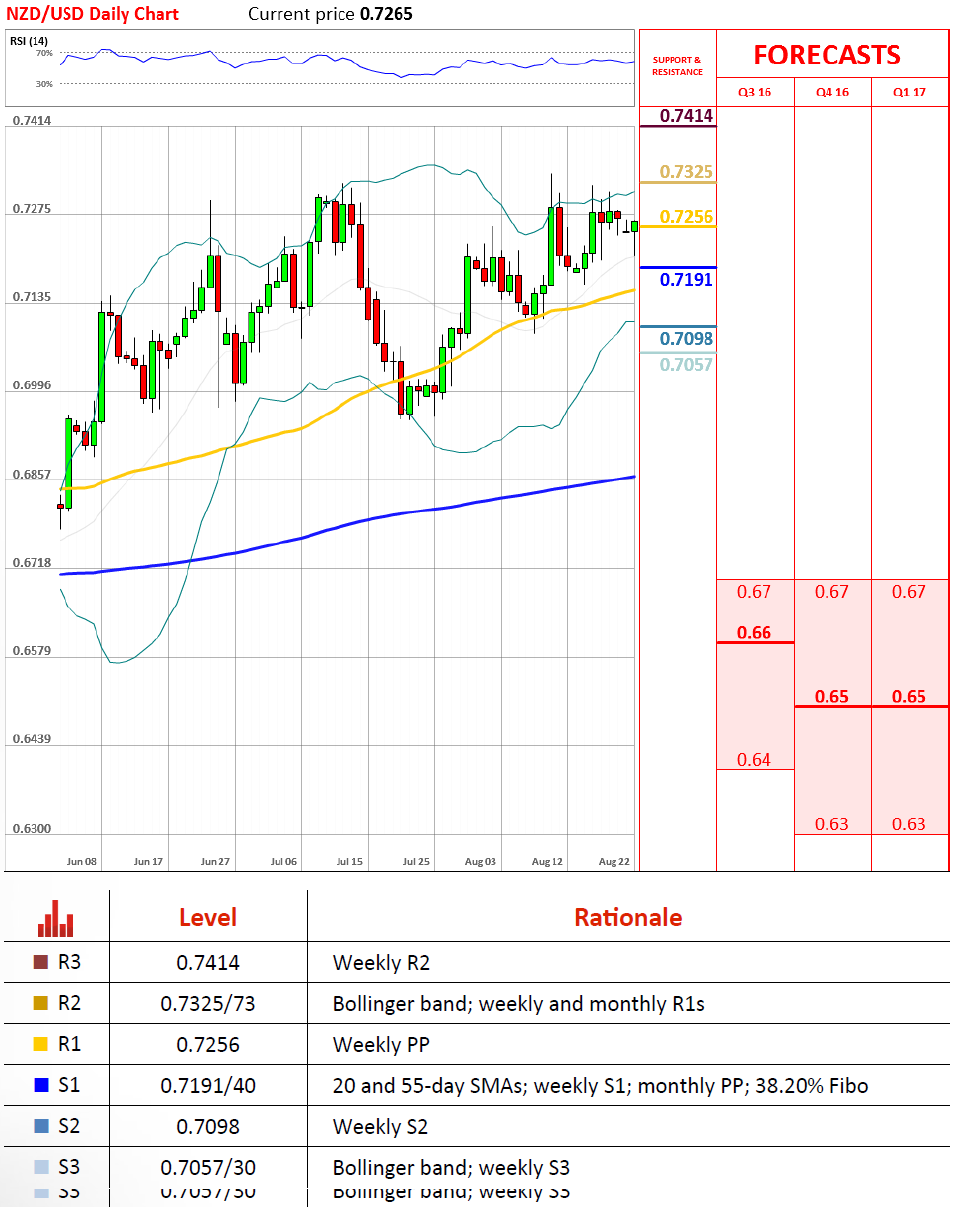Switch to the Q4 16 forecast column
Viewport: 963px width, 1207px height.
pos(832,92)
